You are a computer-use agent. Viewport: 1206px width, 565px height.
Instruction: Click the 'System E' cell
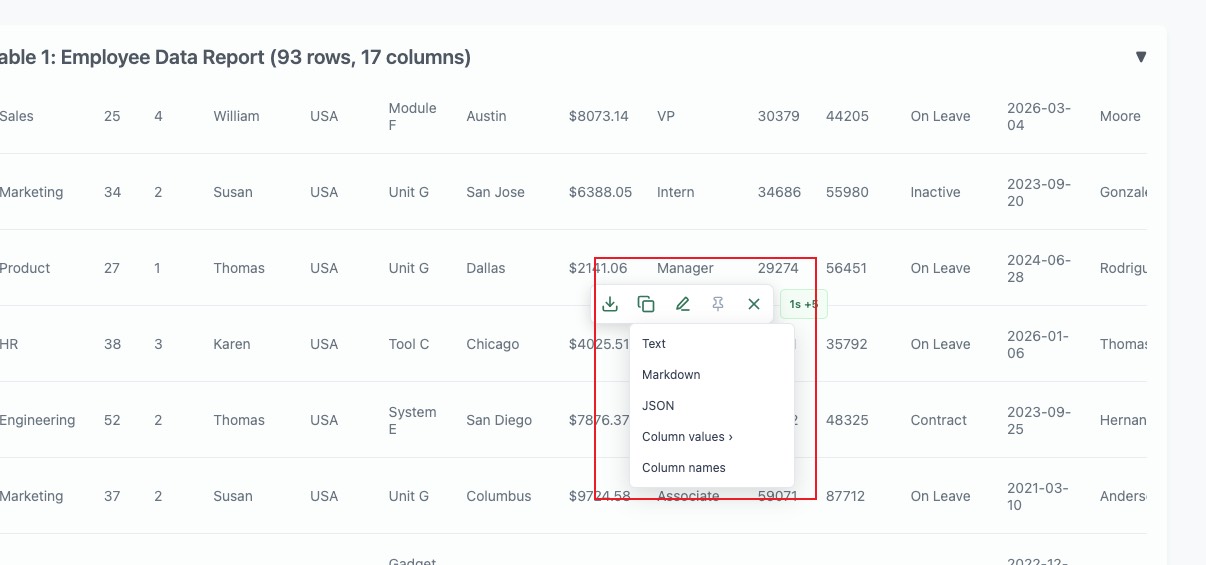click(x=413, y=420)
